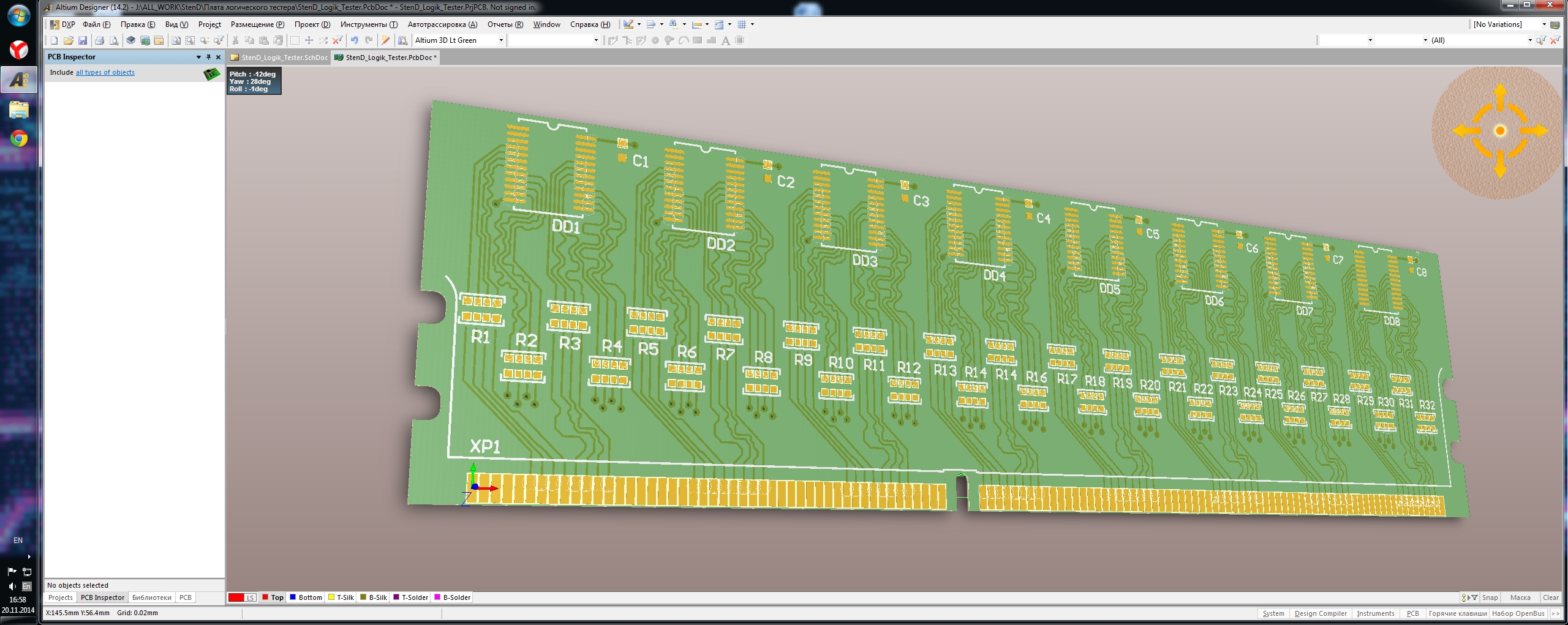Screen dimensions: 1568x625
Task: Click the Undo arrow in the toolbar
Action: (x=354, y=40)
